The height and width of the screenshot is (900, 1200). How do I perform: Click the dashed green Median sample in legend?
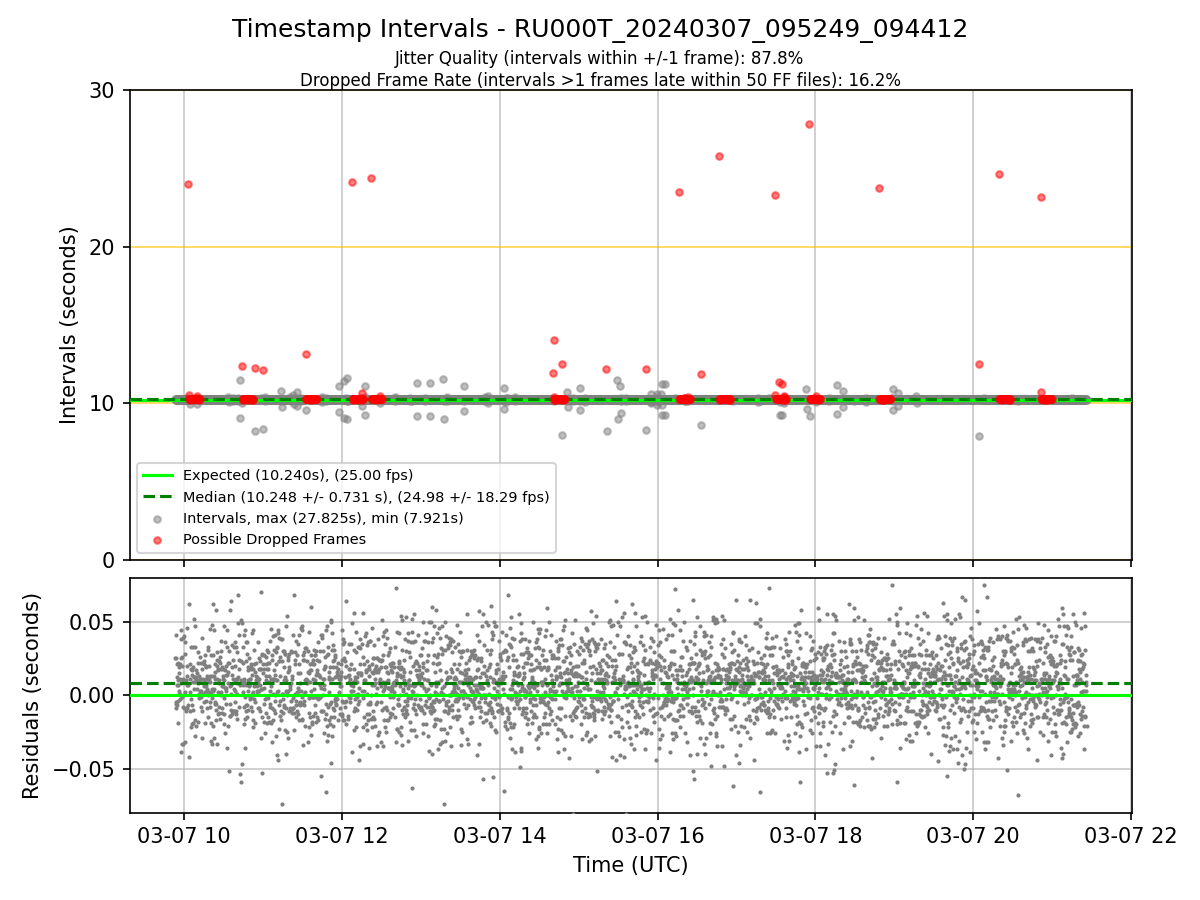click(x=157, y=496)
